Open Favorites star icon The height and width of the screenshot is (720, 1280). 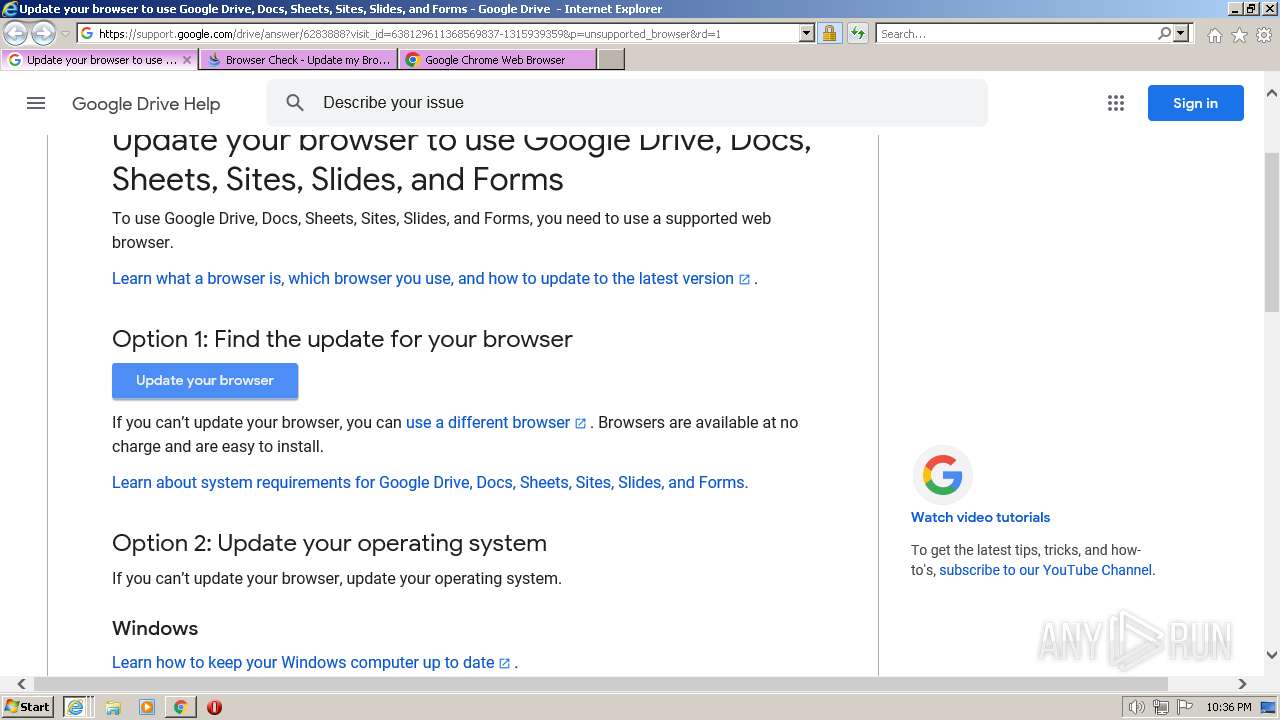coord(1239,35)
